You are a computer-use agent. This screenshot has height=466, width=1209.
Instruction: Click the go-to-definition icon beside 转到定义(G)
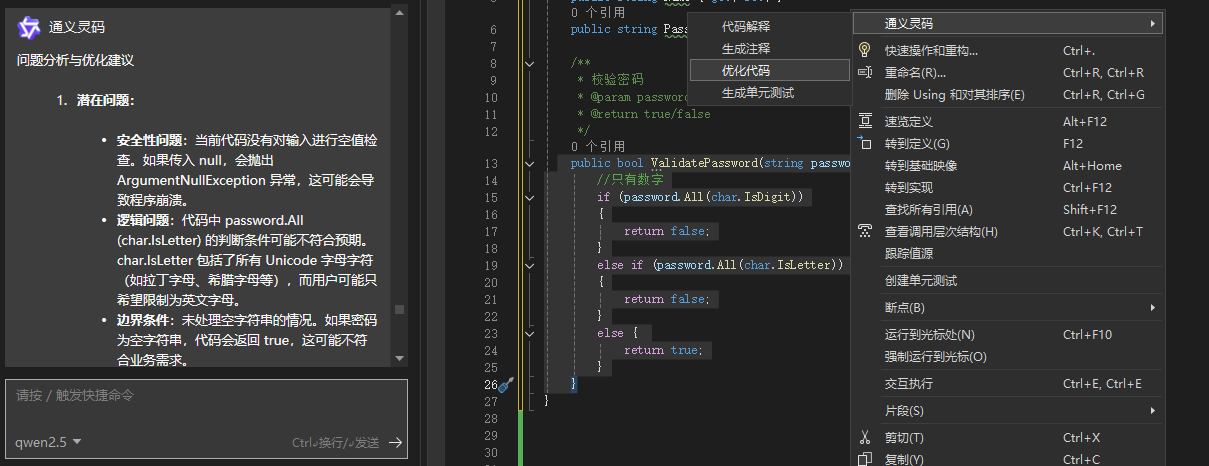coord(865,143)
